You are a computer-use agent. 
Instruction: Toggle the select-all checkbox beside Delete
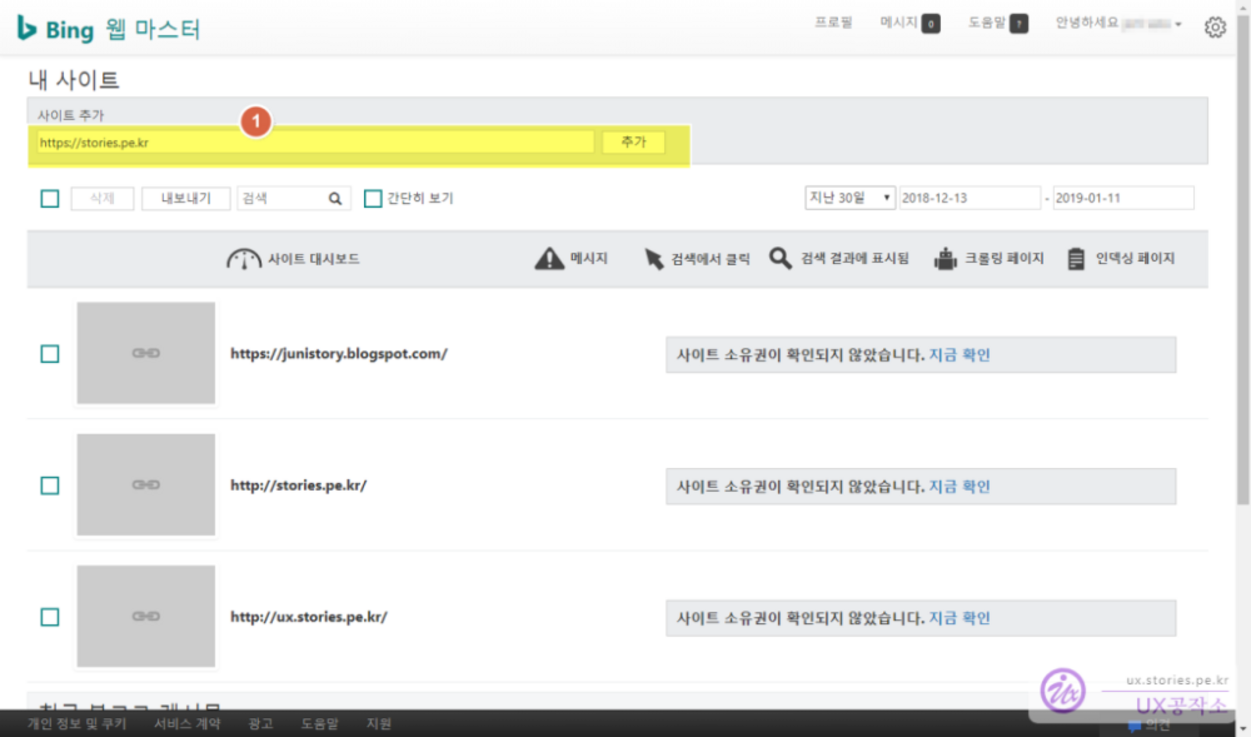50,199
